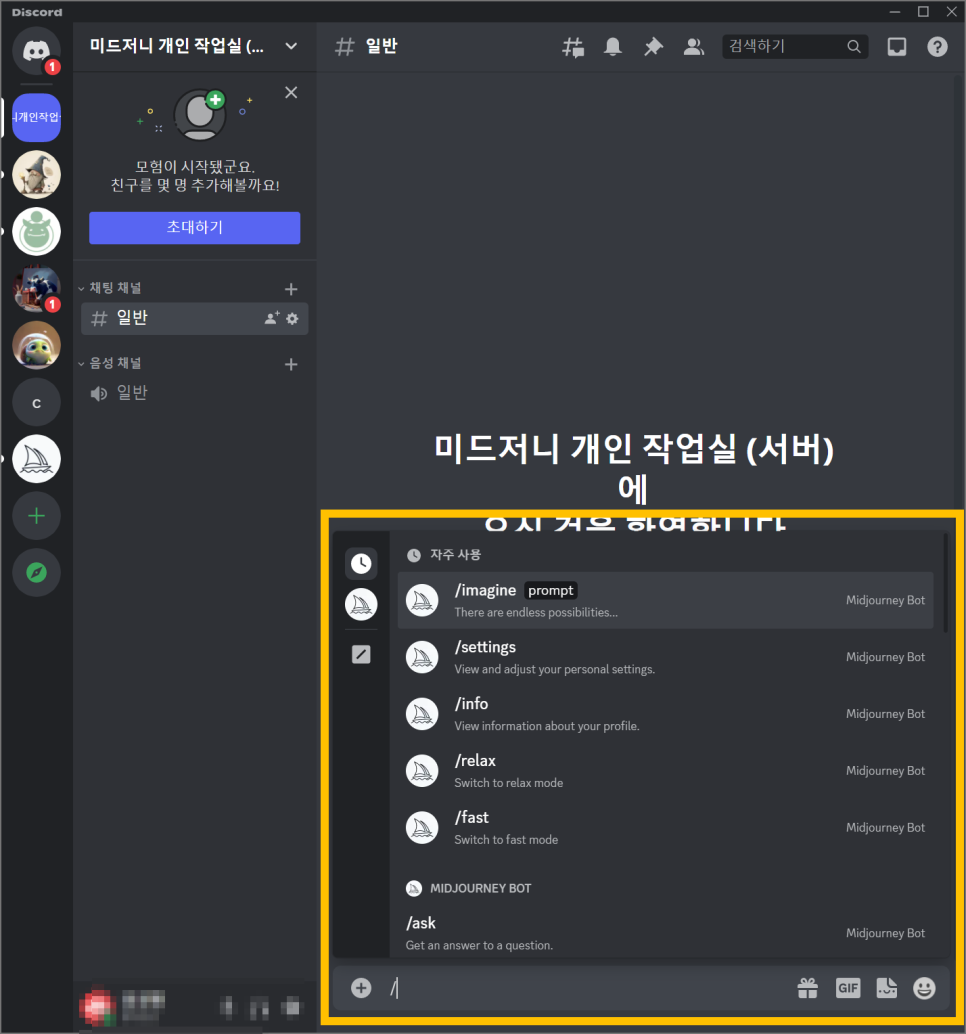Open server name dropdown chevron

click(x=291, y=46)
